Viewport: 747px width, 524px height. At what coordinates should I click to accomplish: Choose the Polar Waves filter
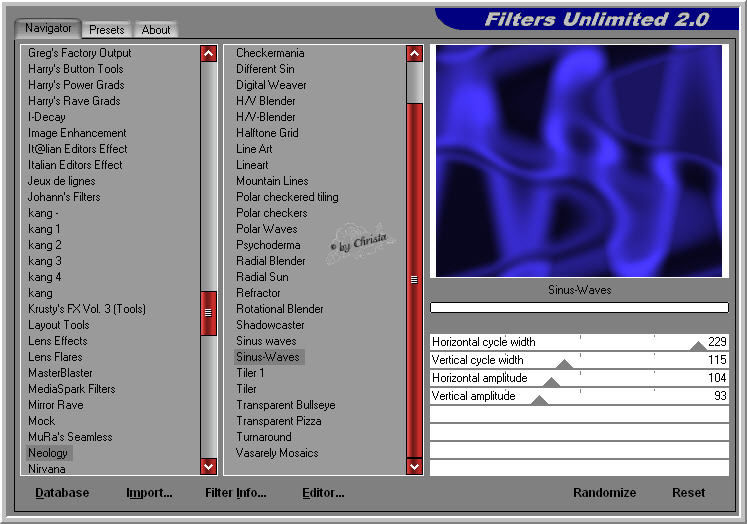[x=267, y=229]
